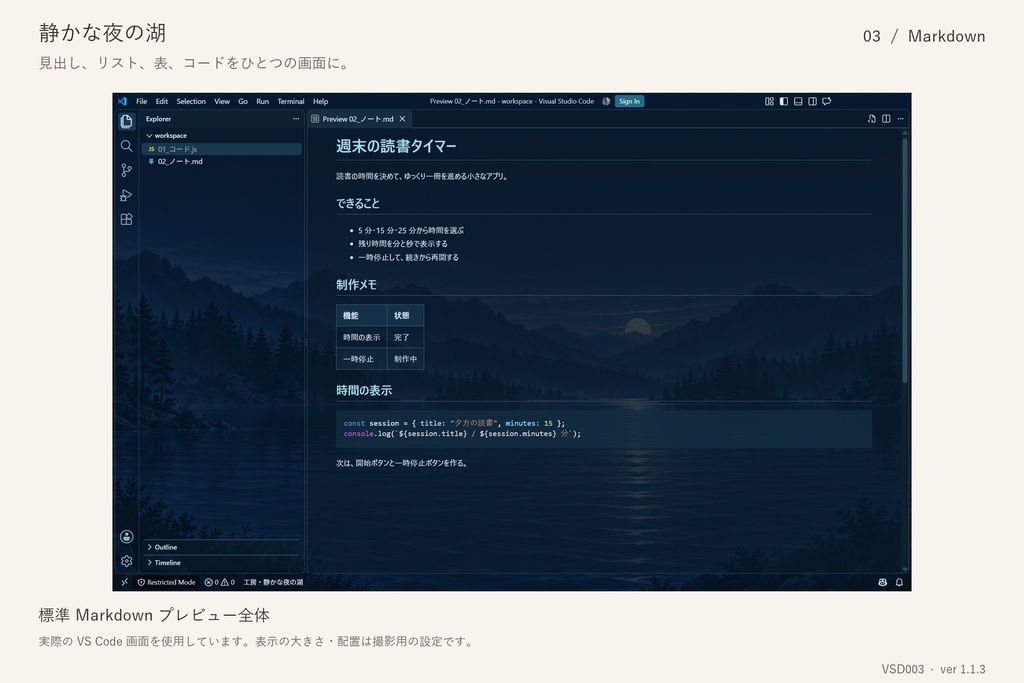Click the remote window status bar icon
Screen dimensions: 1024x683
point(124,582)
